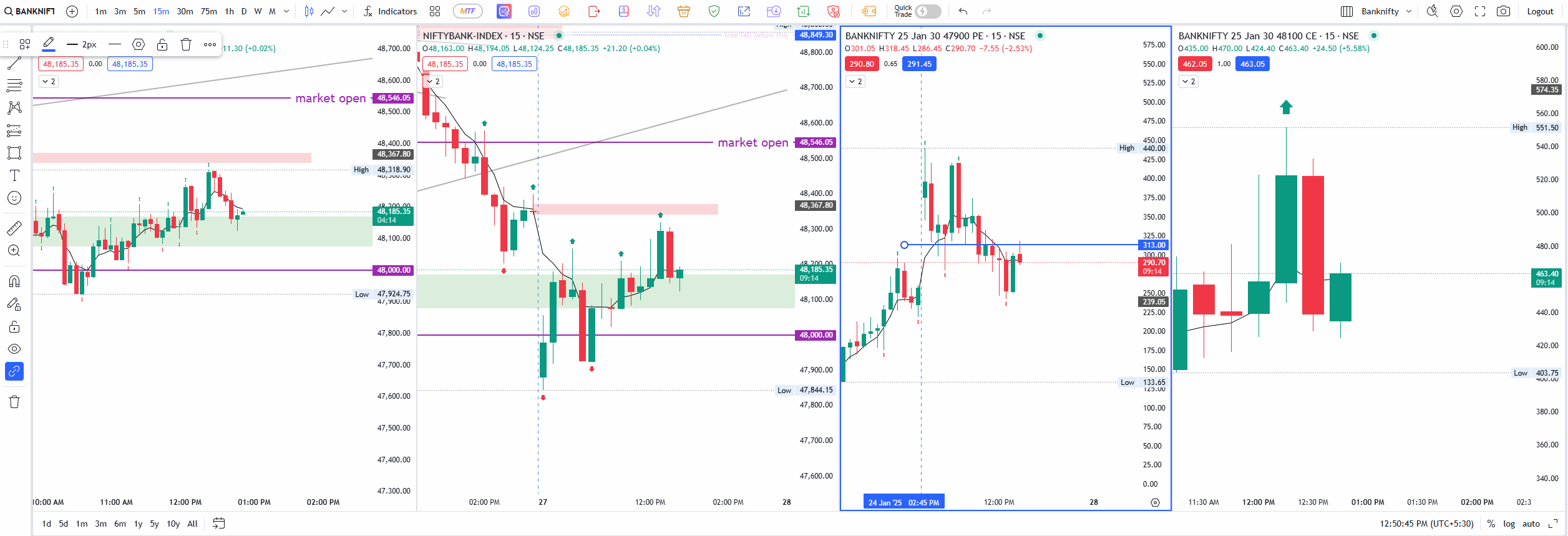Select the daily D timeframe

click(244, 11)
